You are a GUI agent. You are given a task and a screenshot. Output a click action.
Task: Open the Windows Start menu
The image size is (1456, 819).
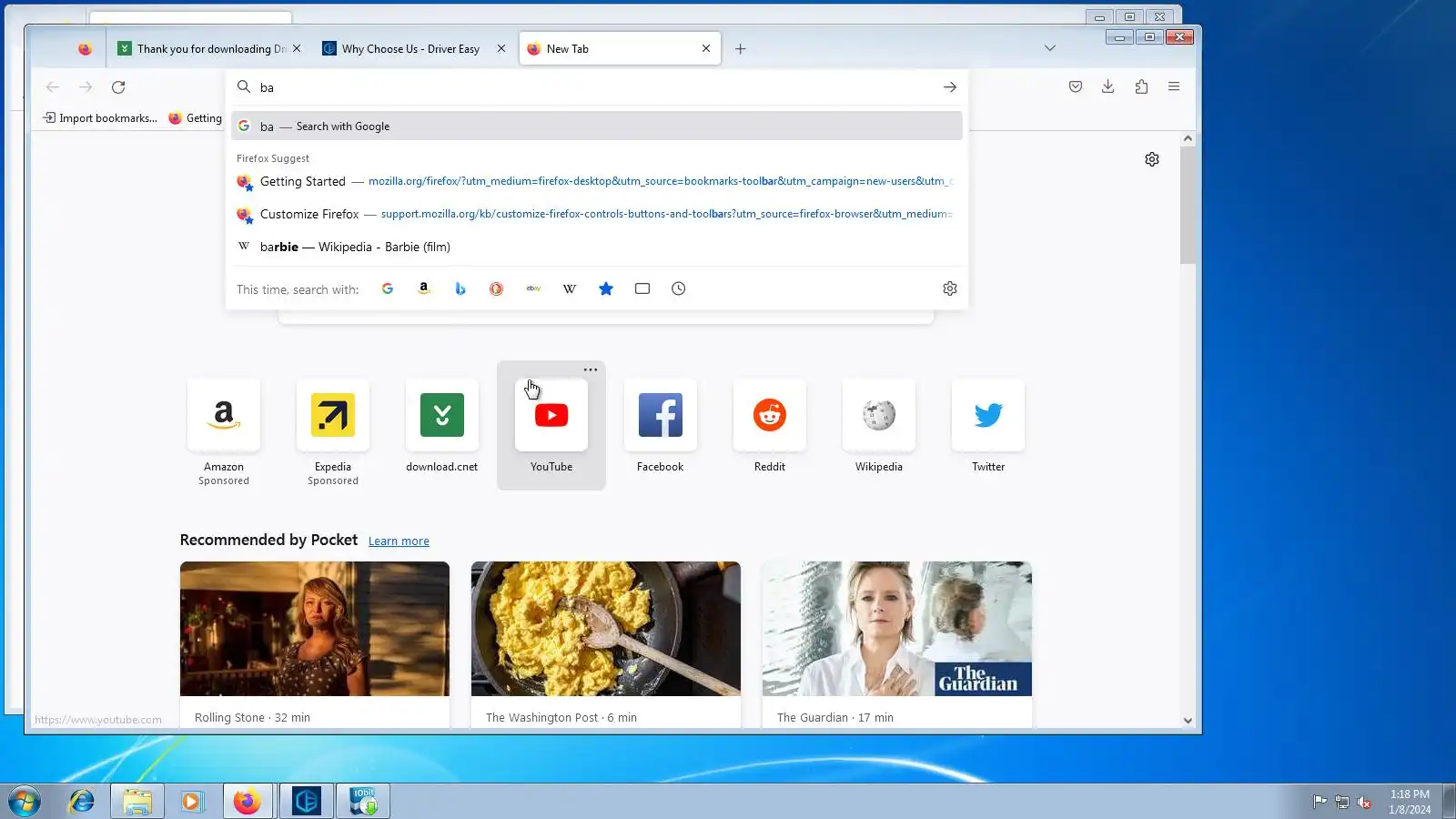[x=25, y=802]
